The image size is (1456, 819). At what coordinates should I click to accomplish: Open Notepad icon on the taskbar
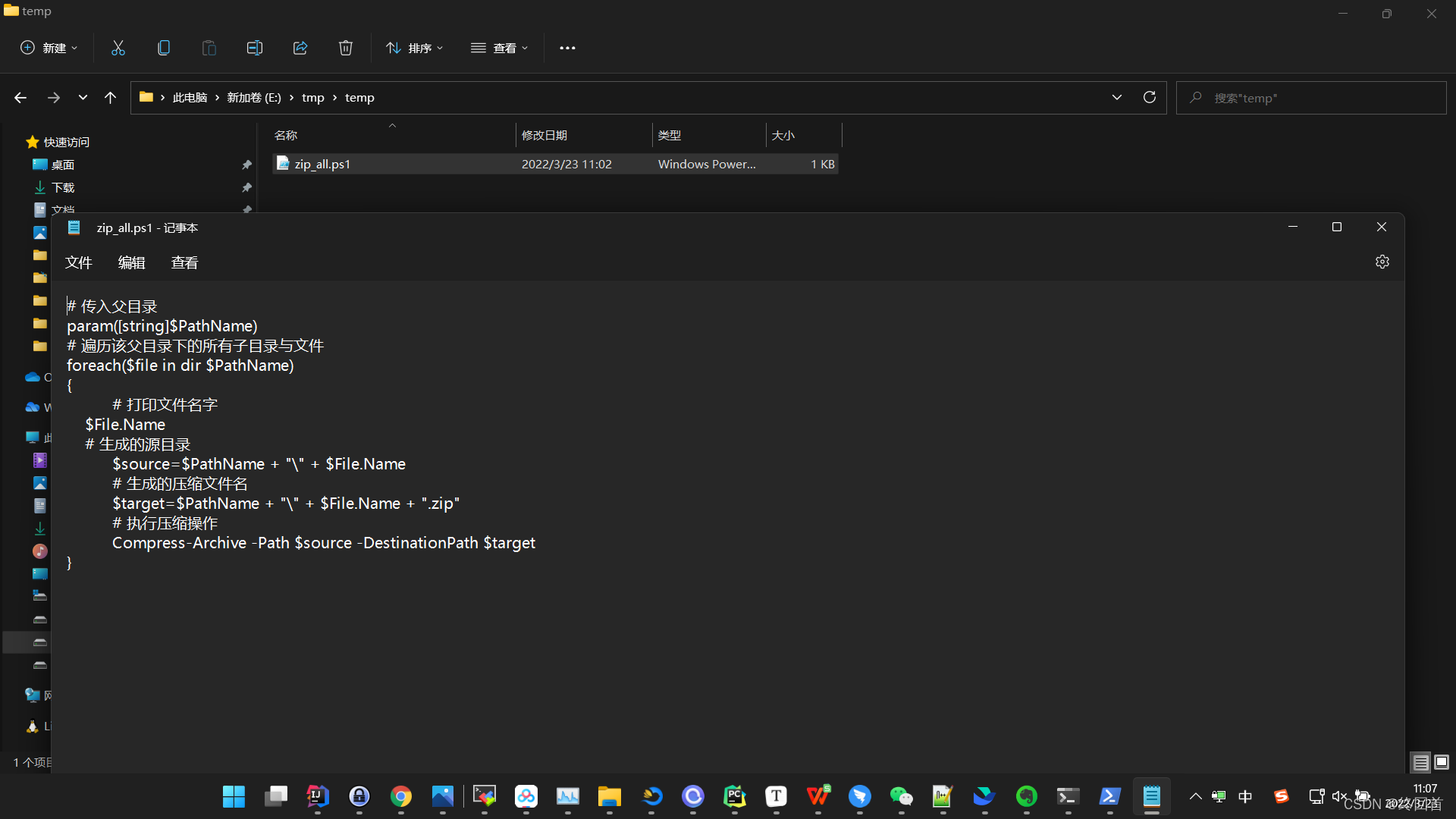(x=1152, y=796)
